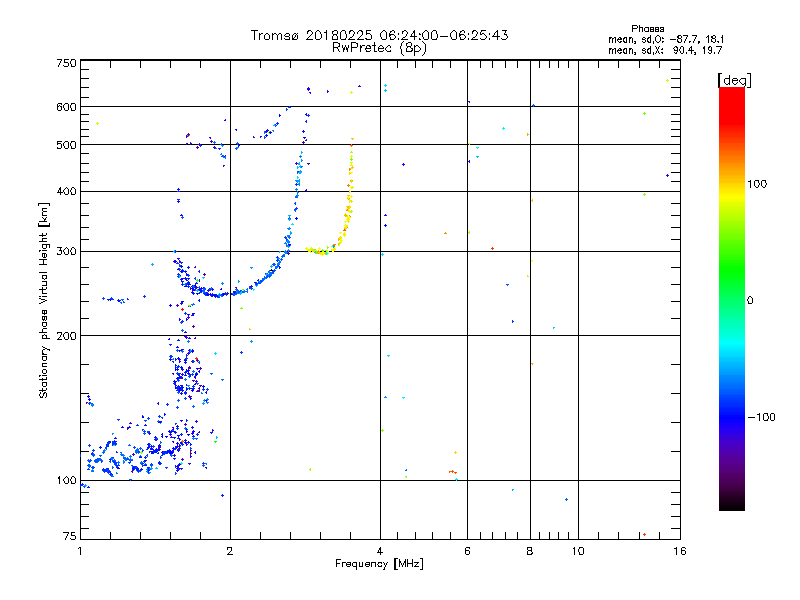Click the 'mean, sd,O: -87.7, 18.1' line
Image resolution: width=800 pixels, height=600 pixels.
666,39
